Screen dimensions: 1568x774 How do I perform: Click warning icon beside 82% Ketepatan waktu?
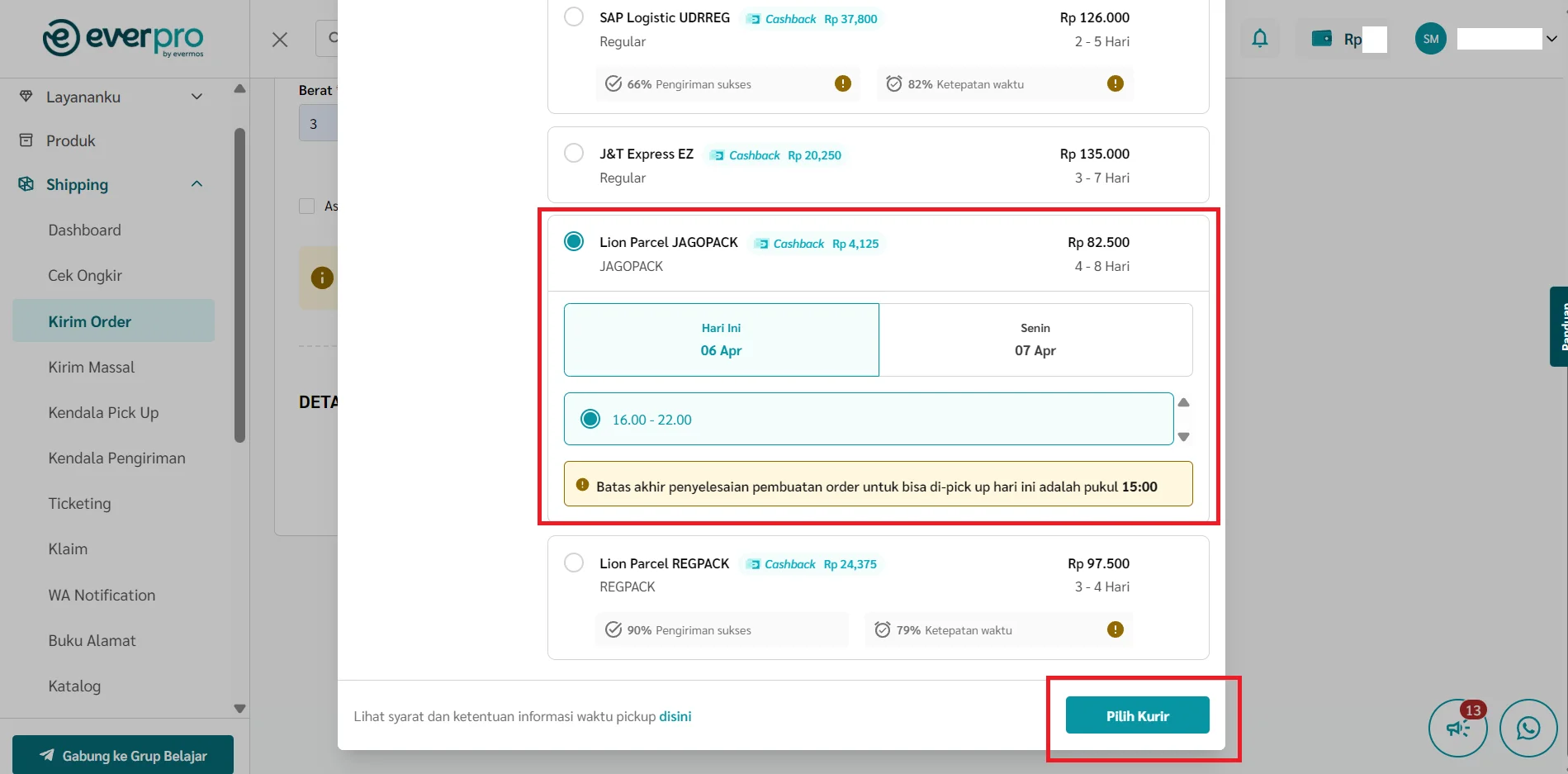(1115, 83)
